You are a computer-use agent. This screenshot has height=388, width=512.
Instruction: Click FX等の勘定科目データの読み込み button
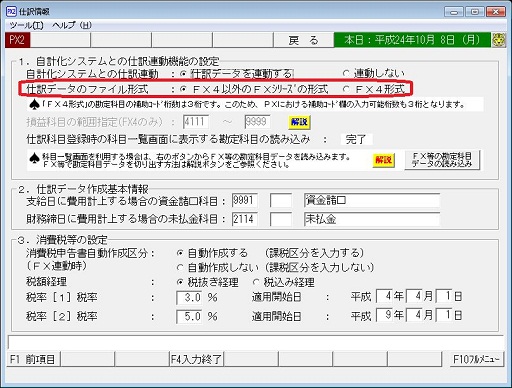(x=442, y=160)
